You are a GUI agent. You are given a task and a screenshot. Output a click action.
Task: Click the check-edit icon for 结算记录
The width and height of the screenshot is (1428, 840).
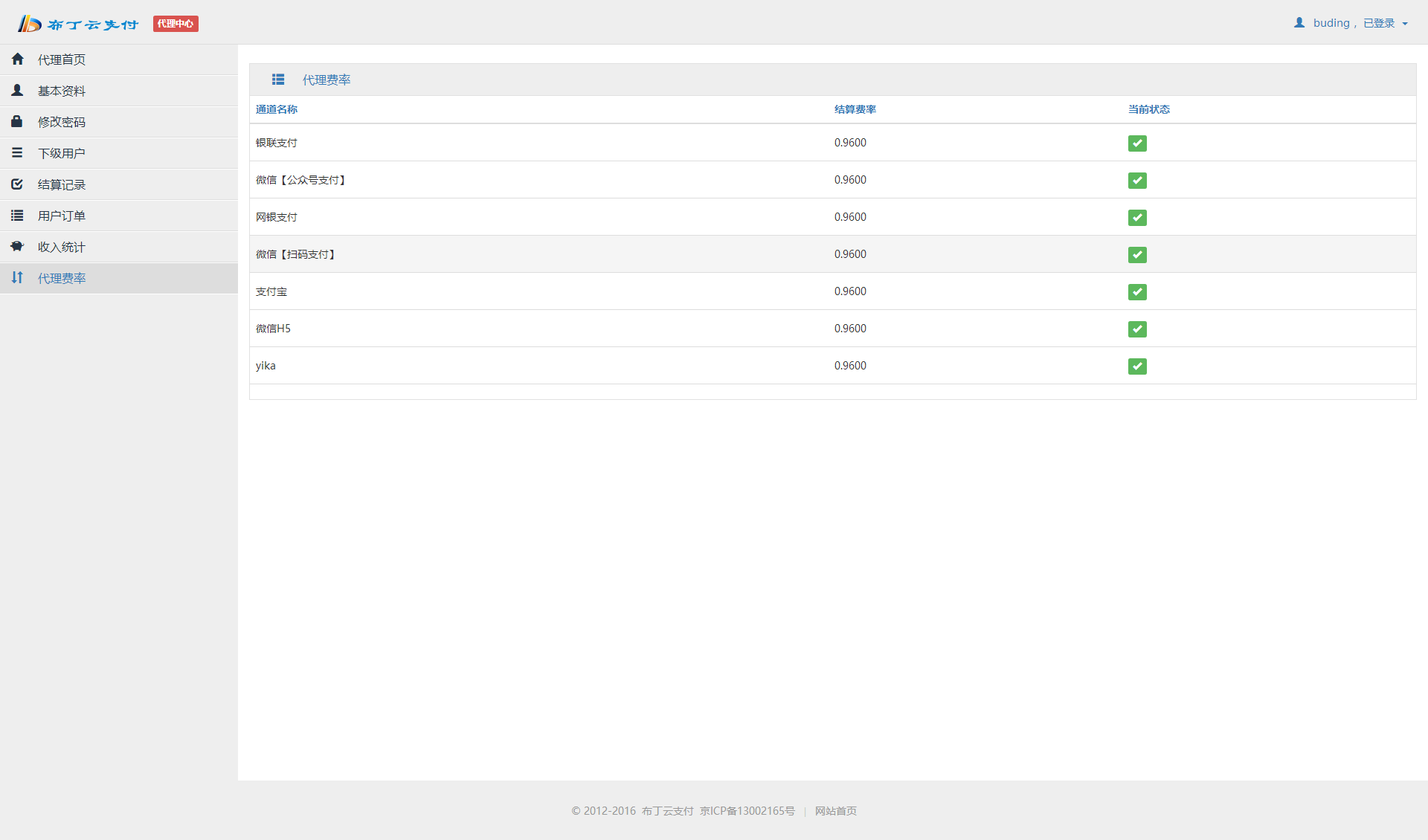point(17,184)
